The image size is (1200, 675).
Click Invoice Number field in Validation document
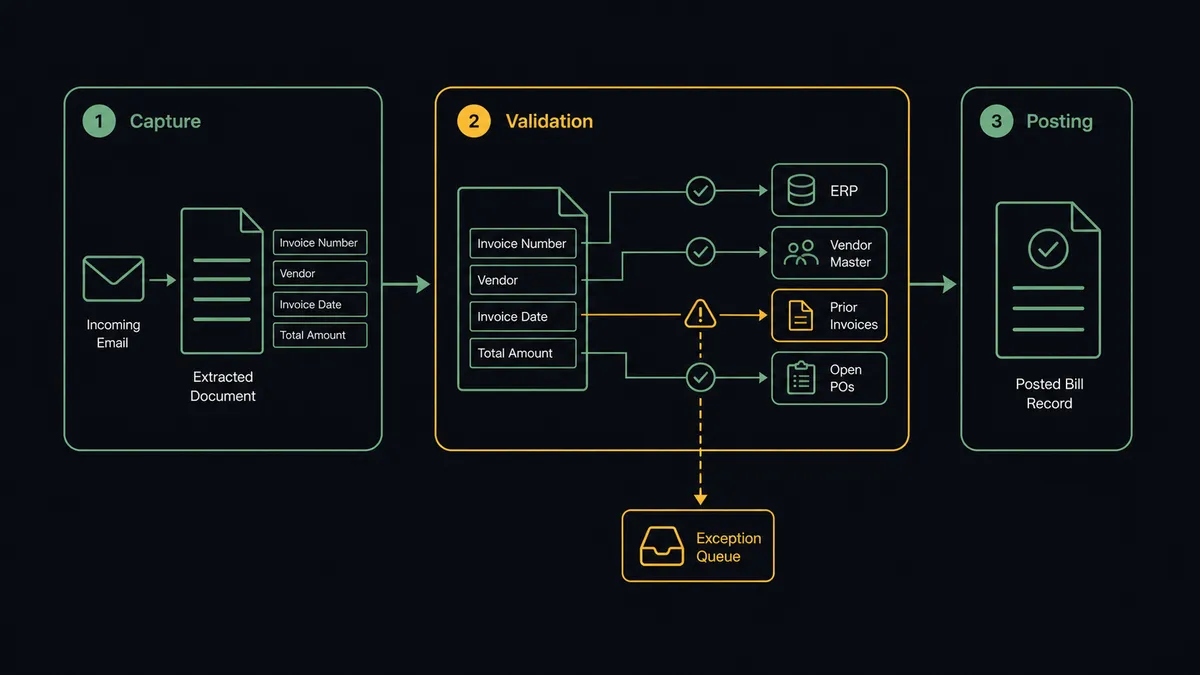pyautogui.click(x=523, y=243)
